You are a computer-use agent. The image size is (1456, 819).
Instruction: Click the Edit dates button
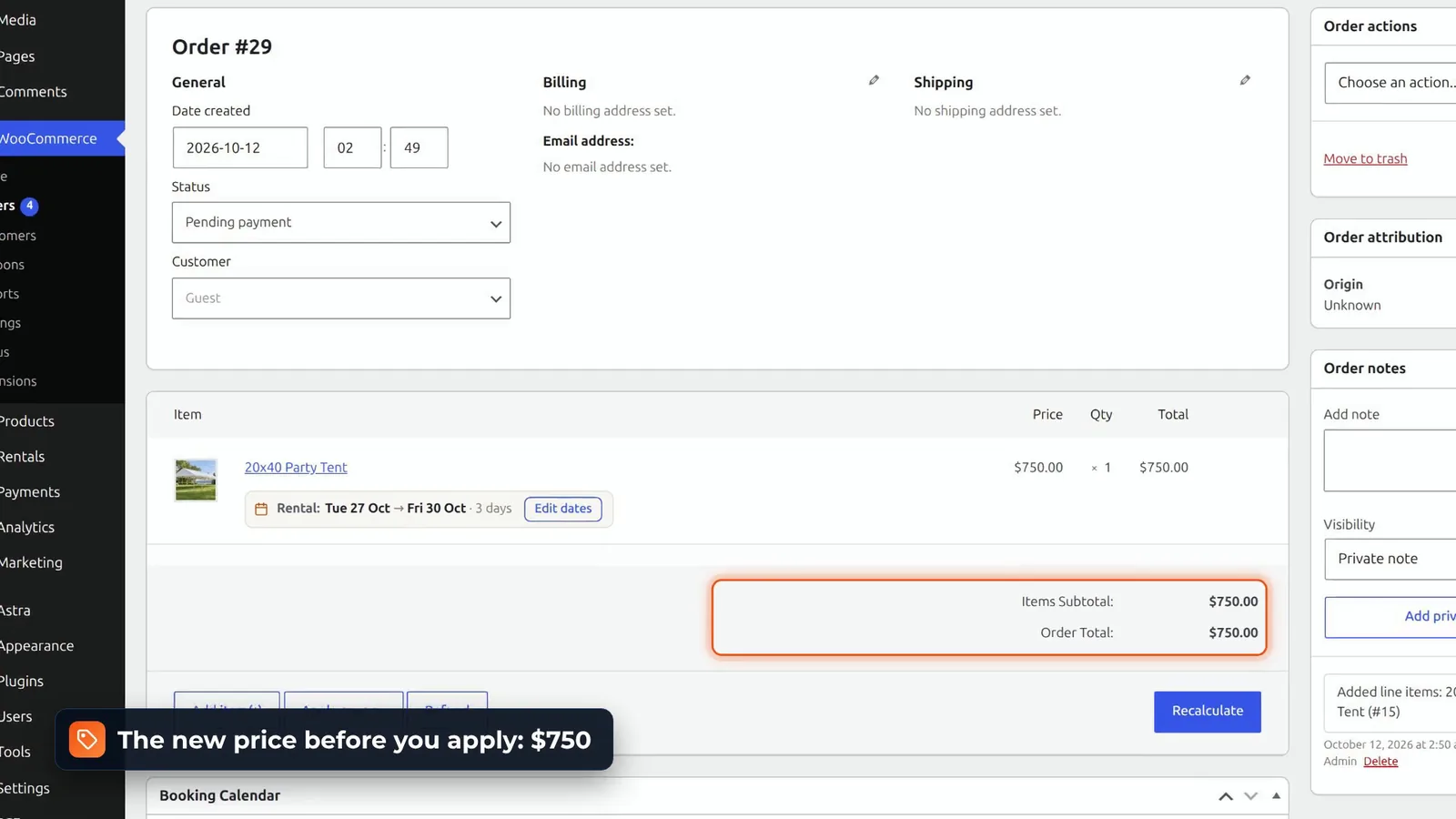[563, 509]
